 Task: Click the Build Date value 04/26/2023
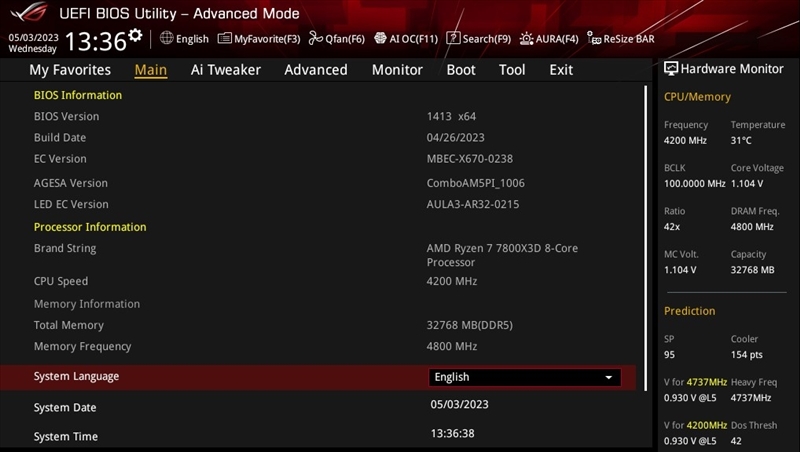456,138
